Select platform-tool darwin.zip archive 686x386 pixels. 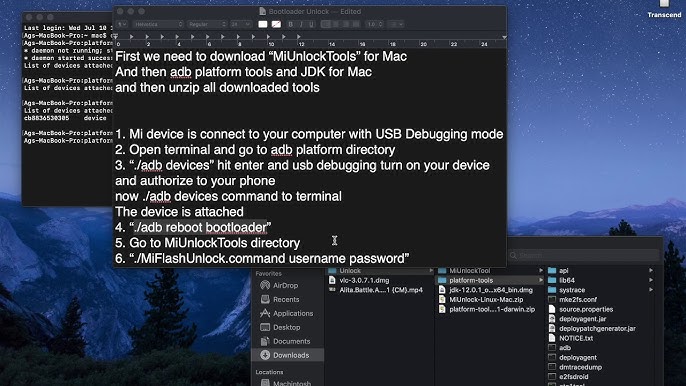pyautogui.click(x=492, y=309)
